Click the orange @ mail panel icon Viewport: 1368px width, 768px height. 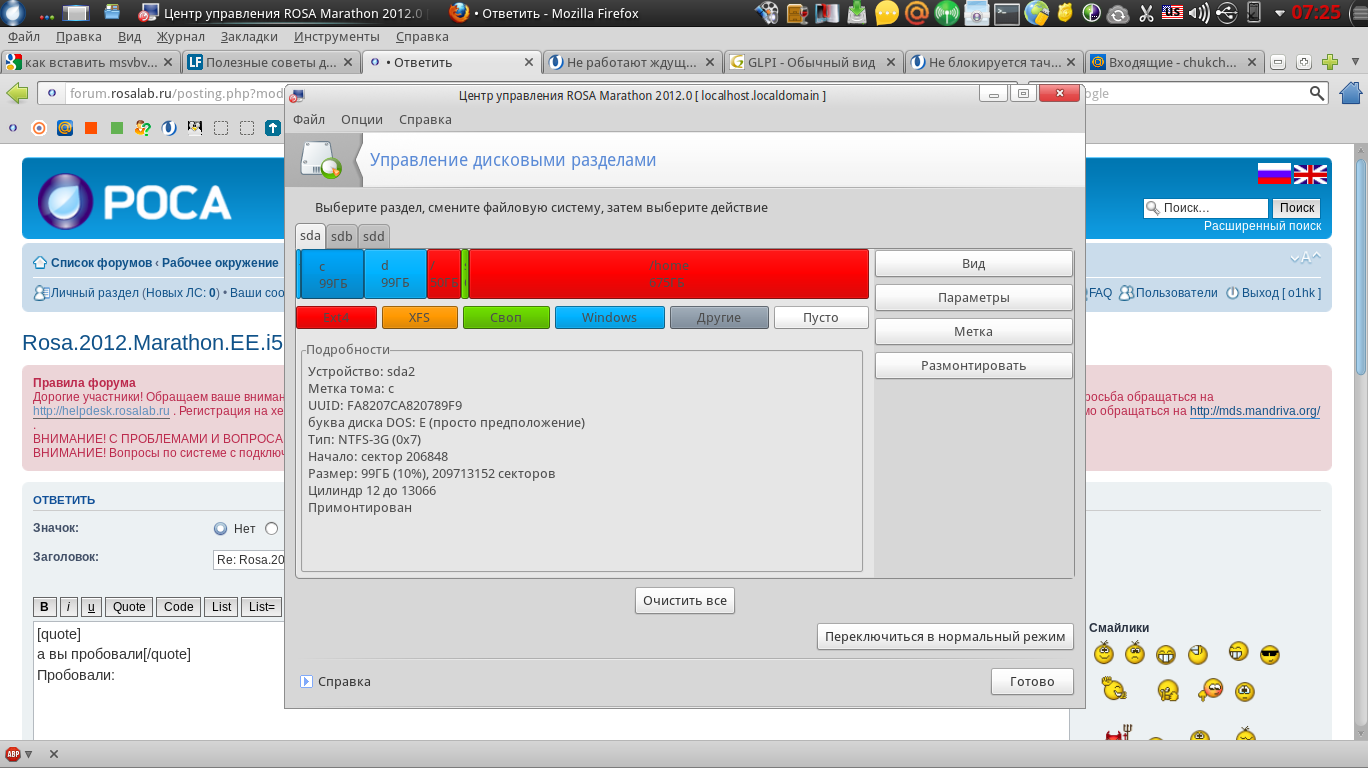point(917,13)
